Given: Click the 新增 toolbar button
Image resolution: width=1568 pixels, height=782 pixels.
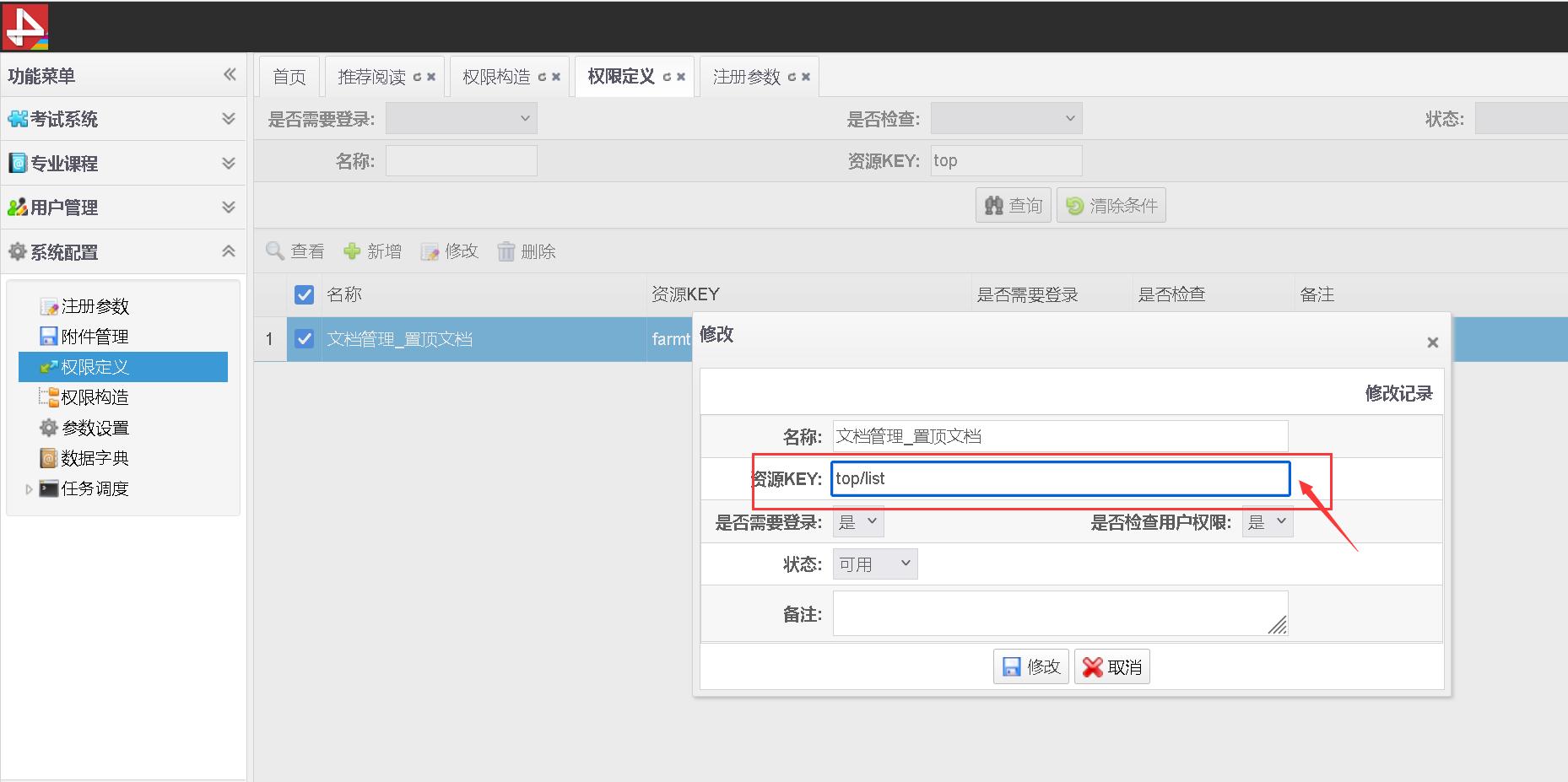Looking at the screenshot, I should (372, 251).
